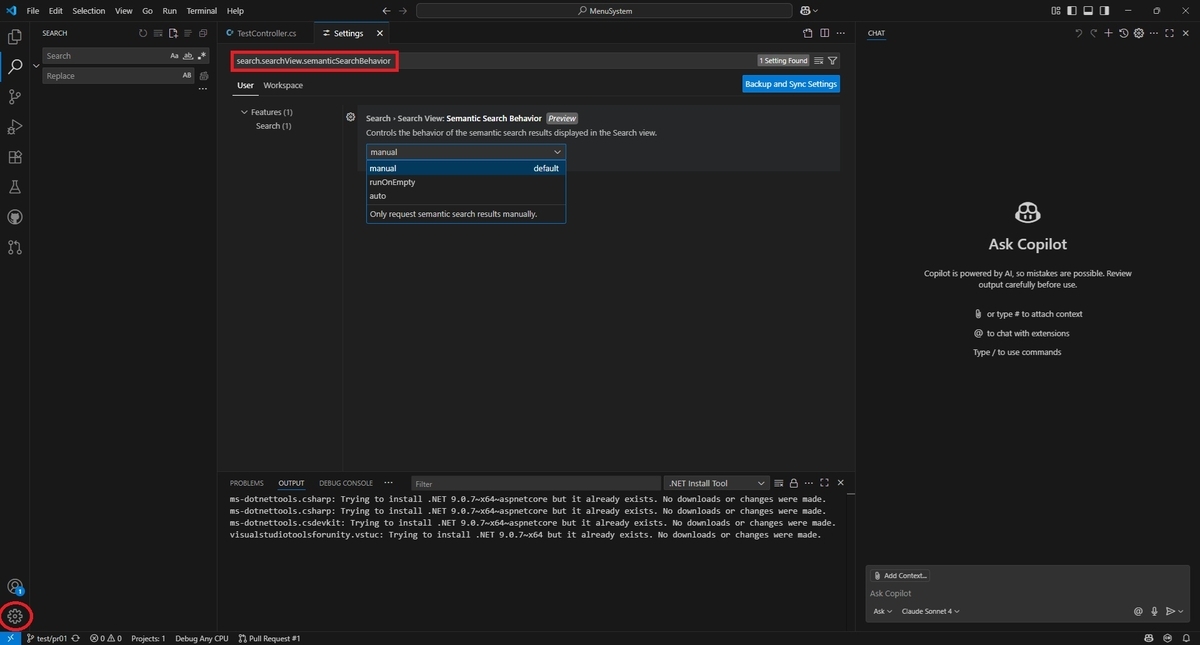Open the Copilot title bar dropdown
The width and height of the screenshot is (1200, 645).
click(809, 10)
